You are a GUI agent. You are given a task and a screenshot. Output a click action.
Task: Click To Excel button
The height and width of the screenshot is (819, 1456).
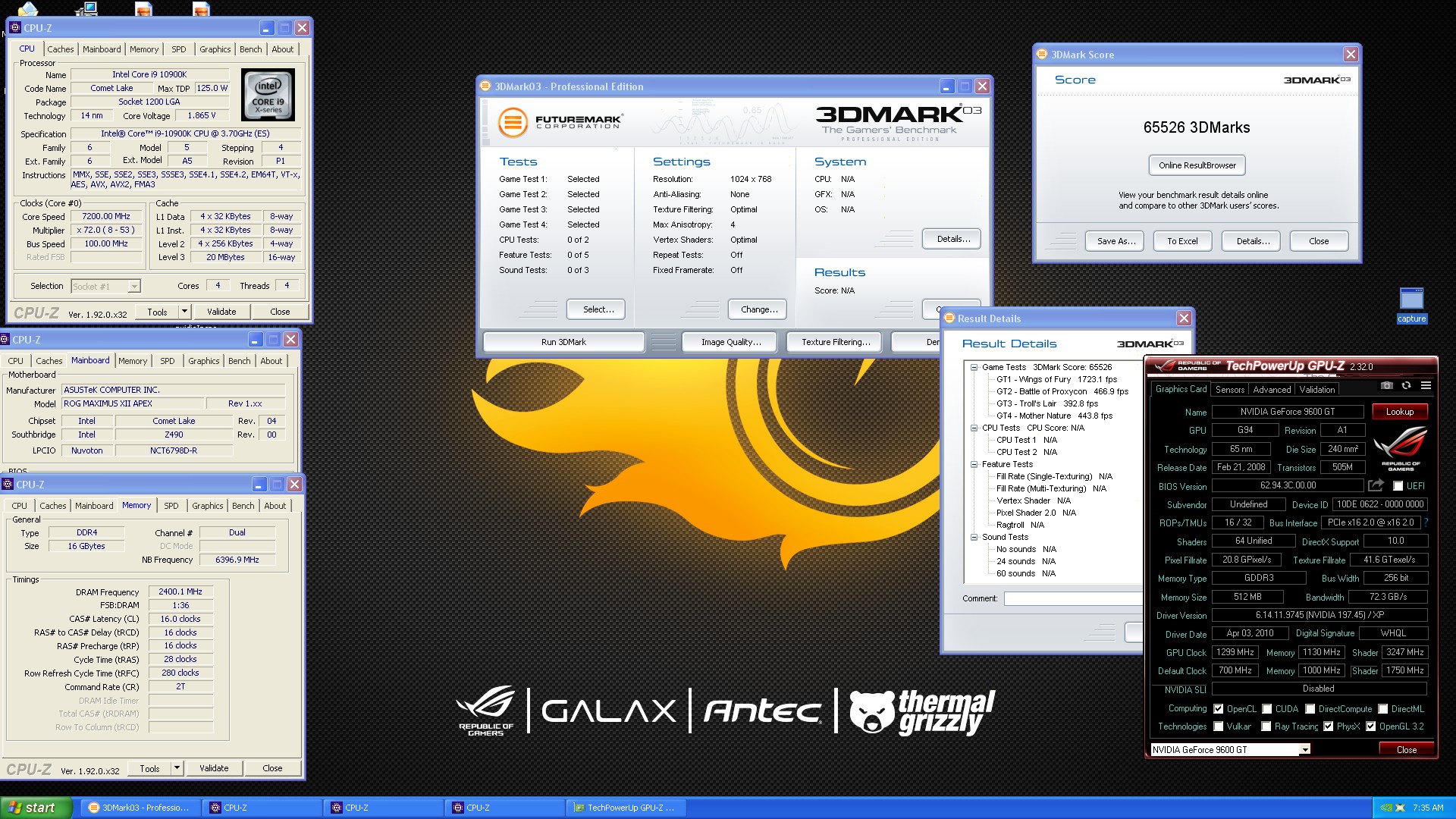pyautogui.click(x=1182, y=241)
